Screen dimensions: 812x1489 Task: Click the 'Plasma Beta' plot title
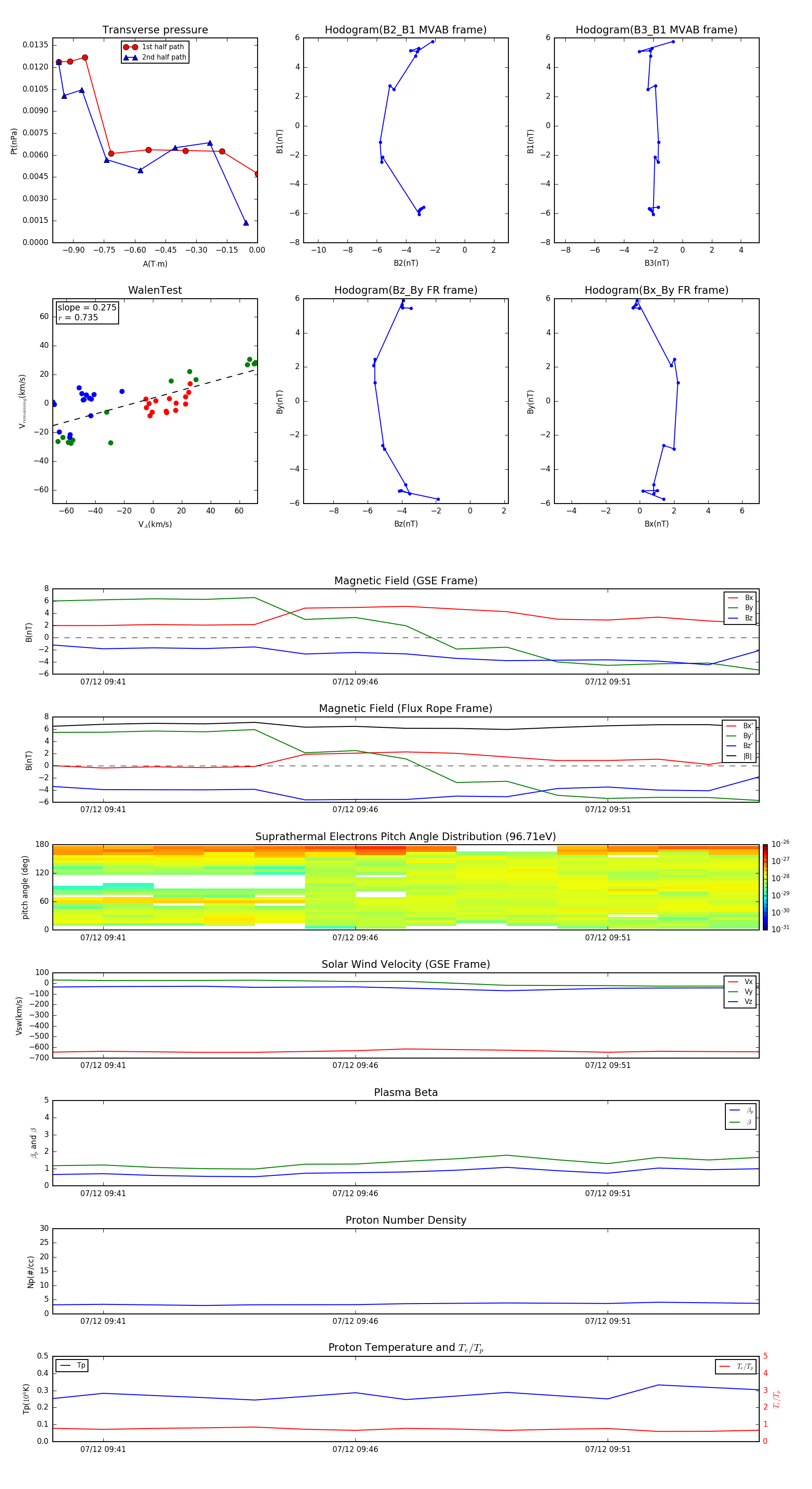[x=406, y=1093]
